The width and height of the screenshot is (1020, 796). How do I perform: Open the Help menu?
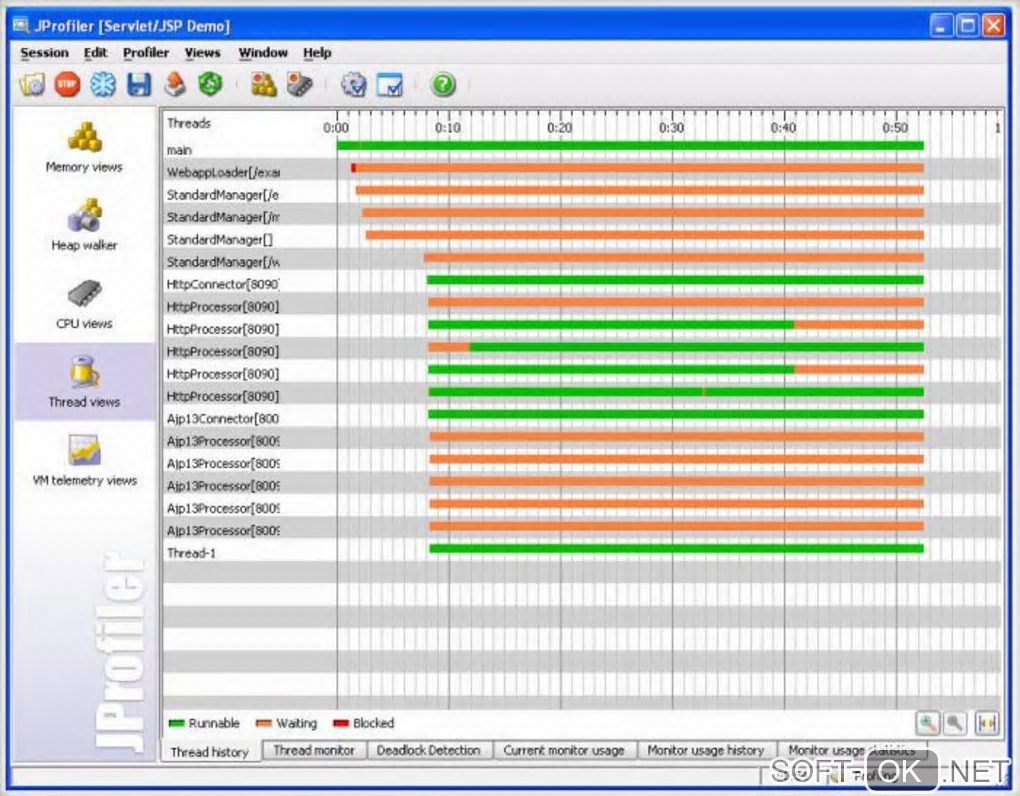(x=317, y=53)
